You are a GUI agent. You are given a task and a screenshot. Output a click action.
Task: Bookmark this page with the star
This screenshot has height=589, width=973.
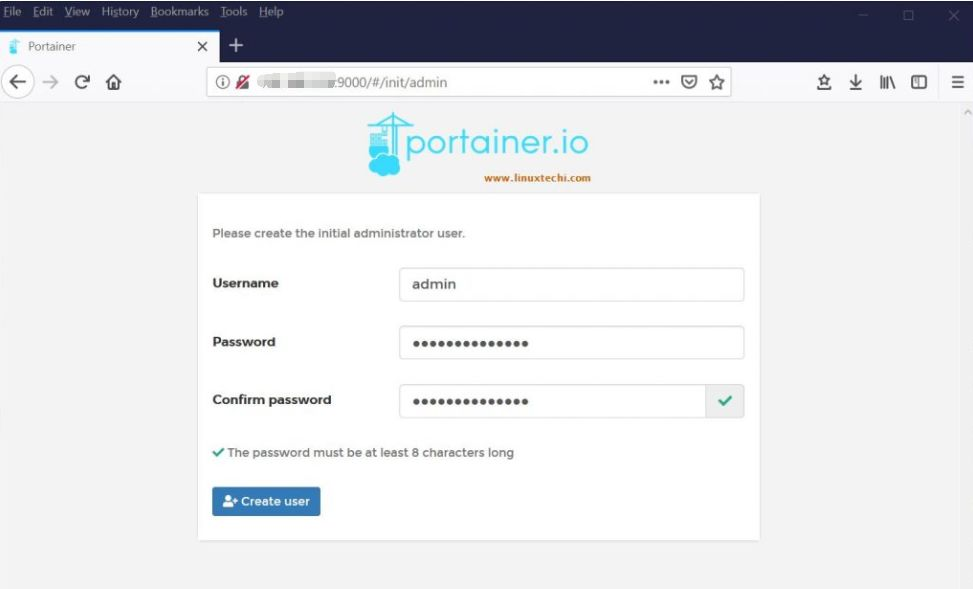tap(717, 82)
